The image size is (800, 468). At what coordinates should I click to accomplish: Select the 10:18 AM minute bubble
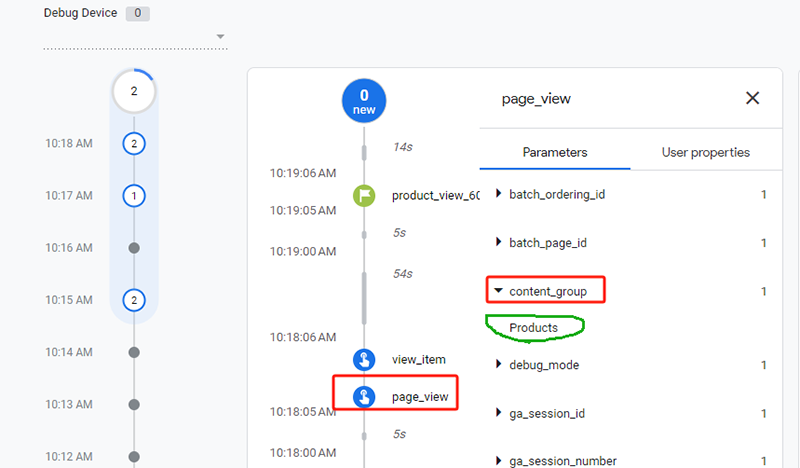coord(134,144)
